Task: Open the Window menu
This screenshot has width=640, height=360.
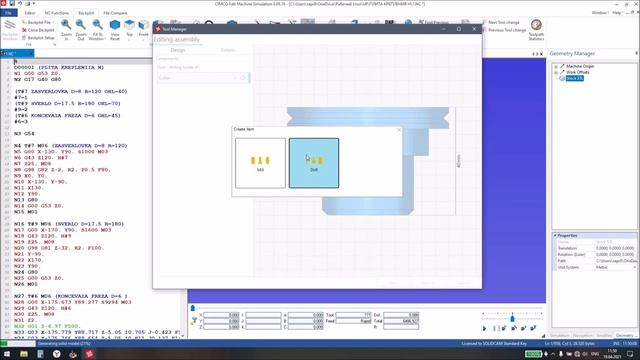Action: point(600,13)
